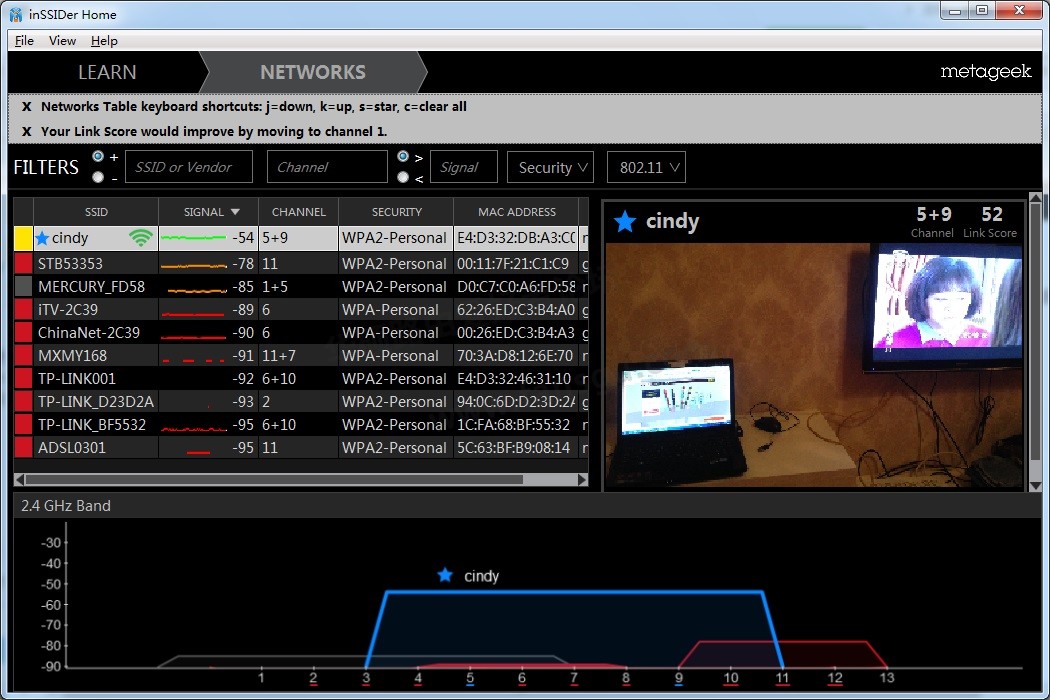The width and height of the screenshot is (1050, 700).
Task: Click the table horizontal scrollbar left arrow
Action: [x=19, y=480]
